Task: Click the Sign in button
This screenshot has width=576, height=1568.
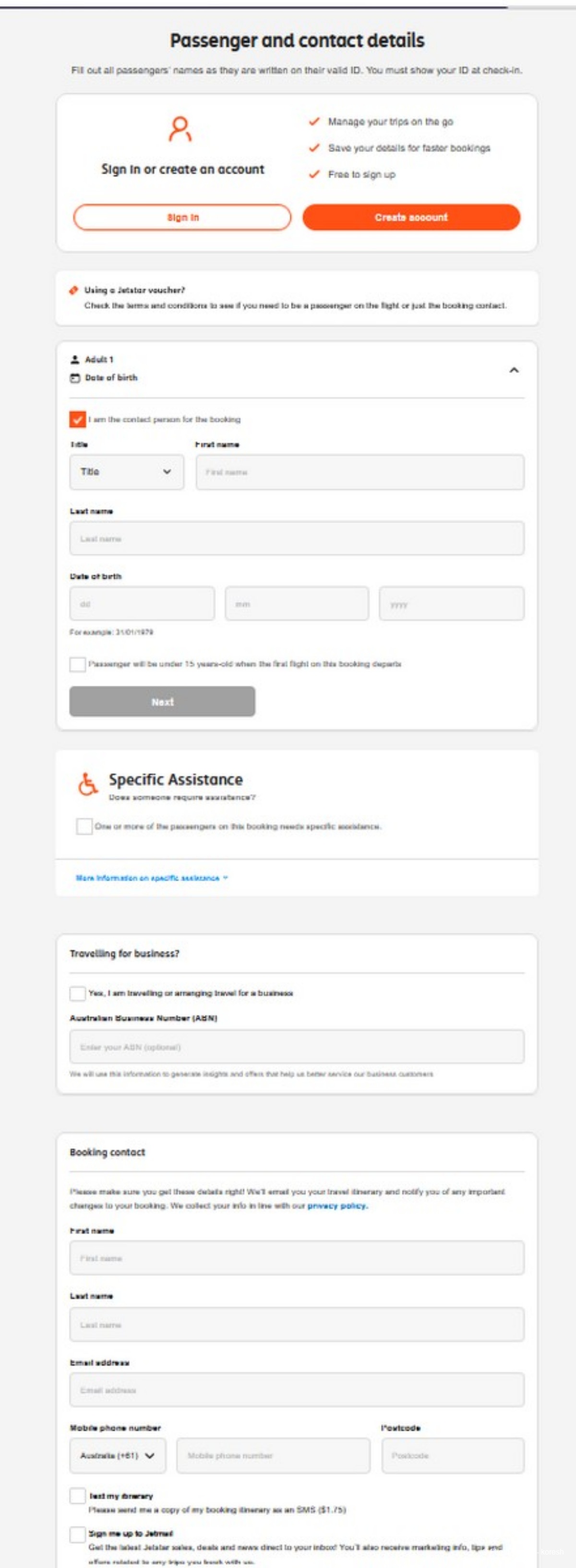Action: click(182, 217)
